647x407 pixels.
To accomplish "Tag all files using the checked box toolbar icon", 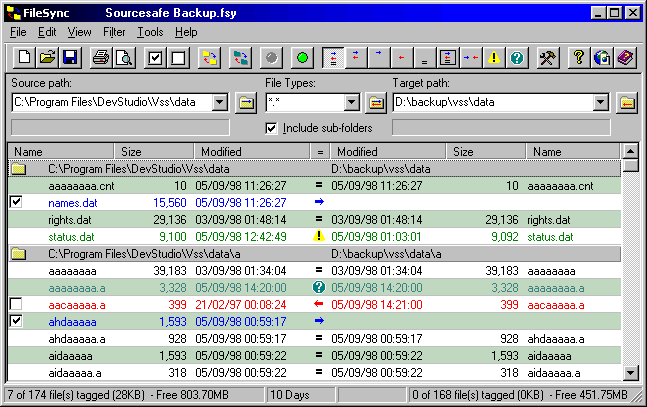I will 155,58.
